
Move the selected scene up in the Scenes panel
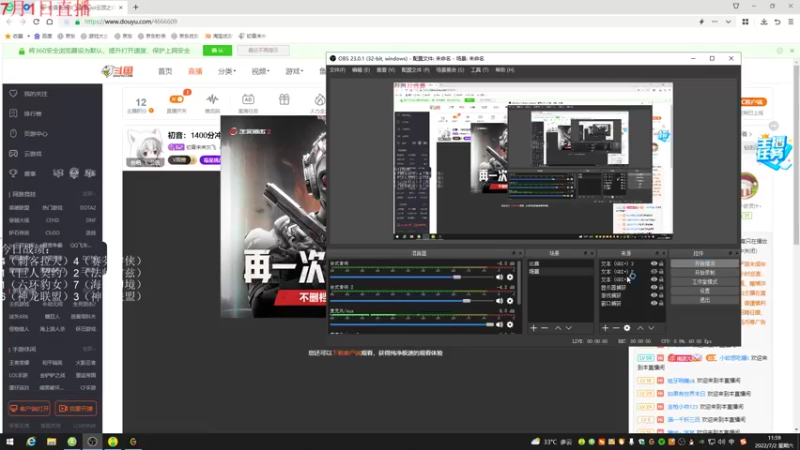click(x=558, y=328)
